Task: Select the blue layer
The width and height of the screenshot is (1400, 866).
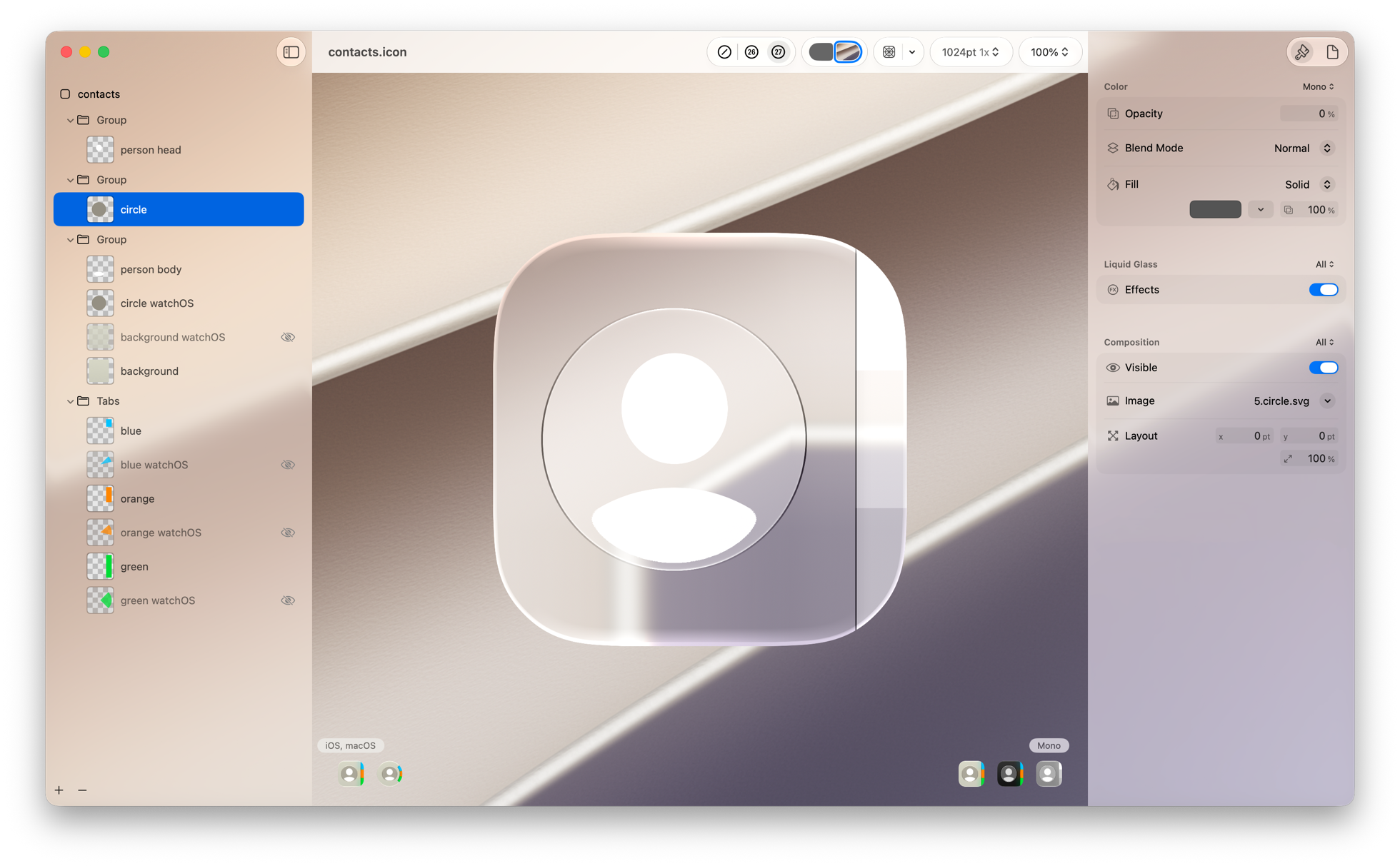Action: (179, 431)
